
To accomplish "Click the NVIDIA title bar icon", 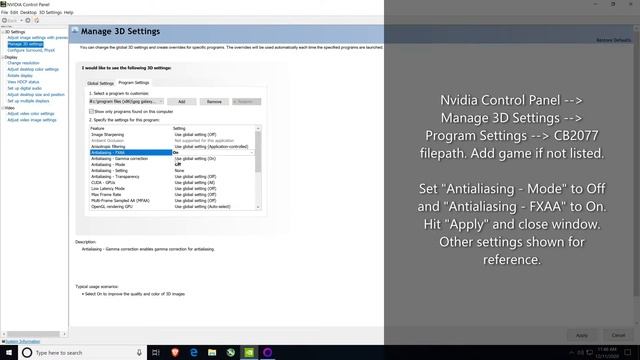I will click(x=3, y=4).
